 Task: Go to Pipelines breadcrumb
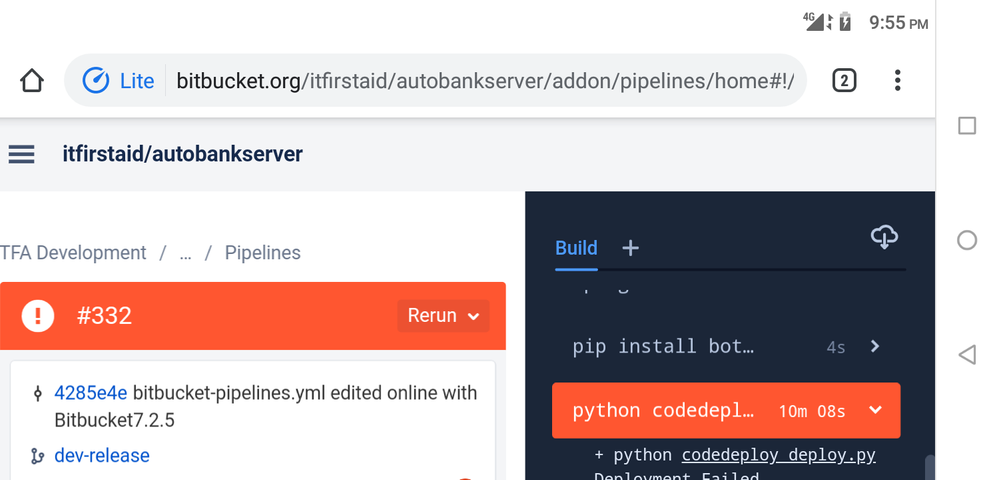pos(262,253)
